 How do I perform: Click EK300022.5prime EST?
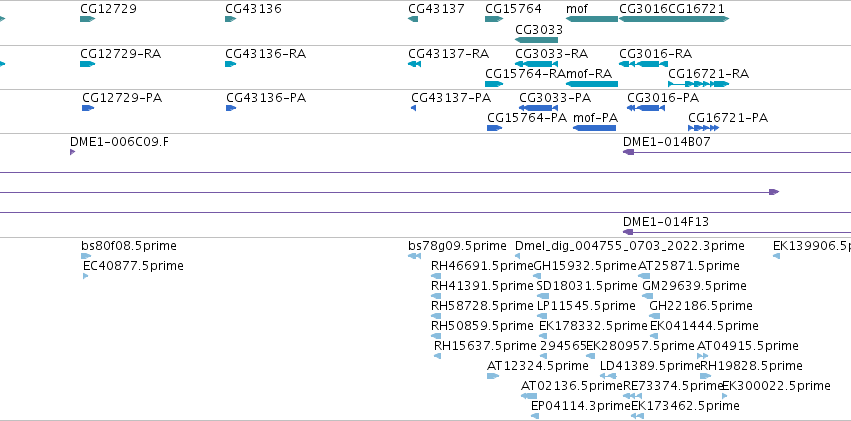[725, 396]
